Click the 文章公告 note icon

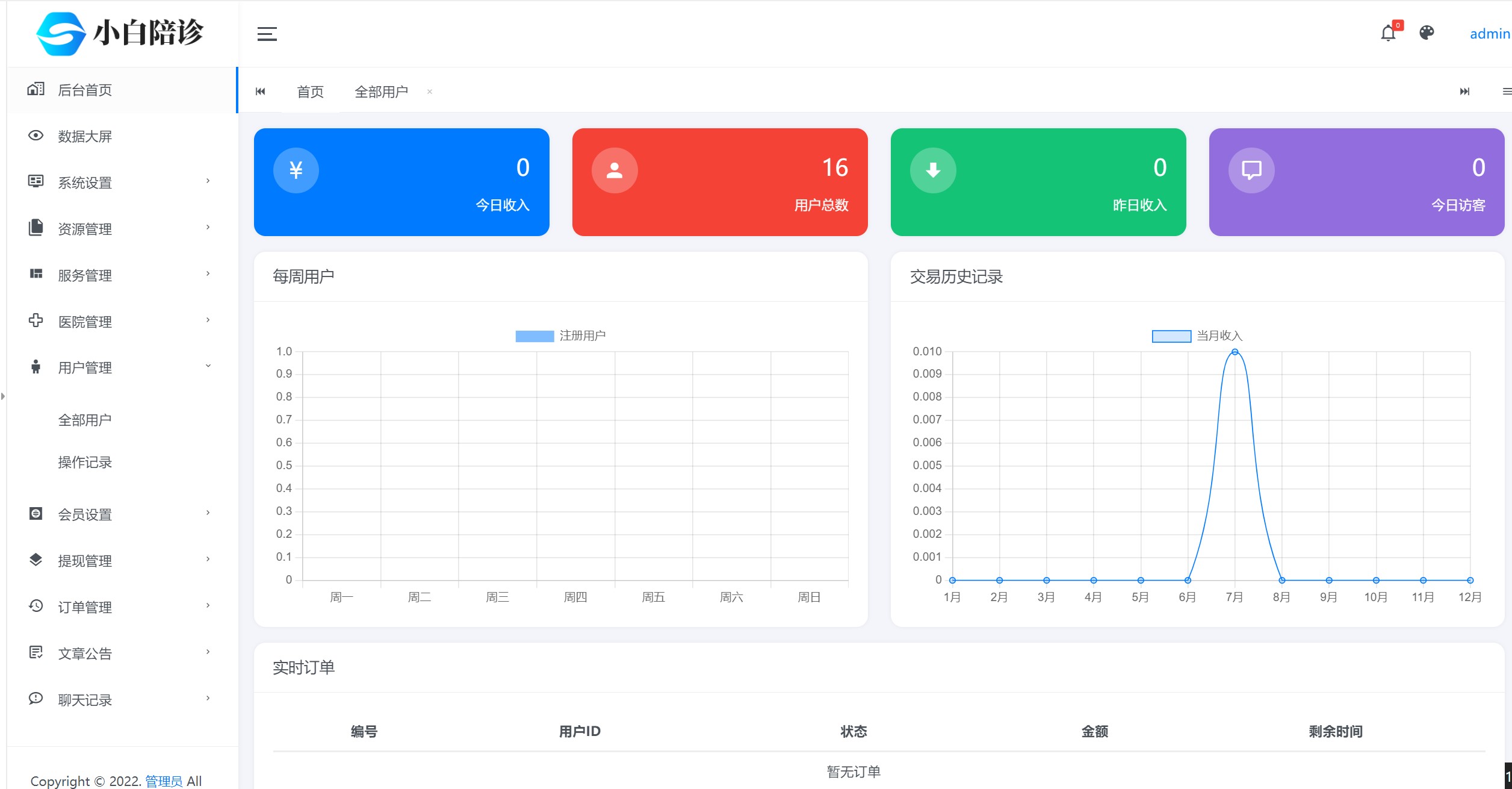point(36,652)
